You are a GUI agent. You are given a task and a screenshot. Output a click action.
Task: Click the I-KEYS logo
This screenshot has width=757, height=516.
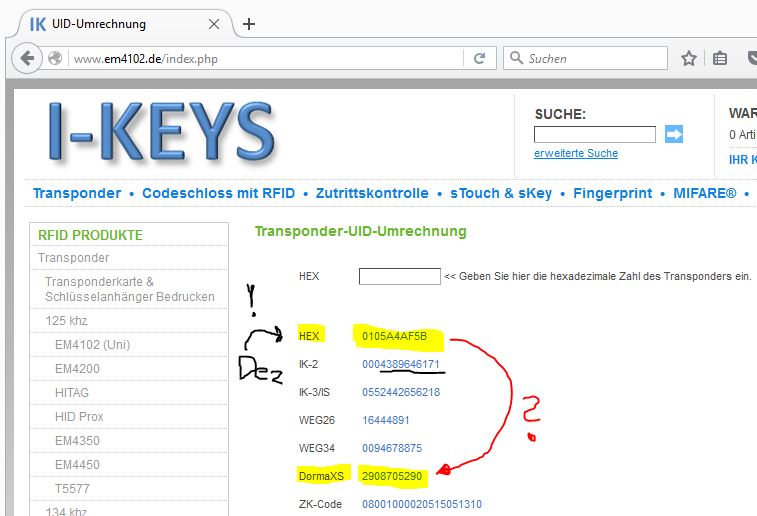[x=162, y=131]
